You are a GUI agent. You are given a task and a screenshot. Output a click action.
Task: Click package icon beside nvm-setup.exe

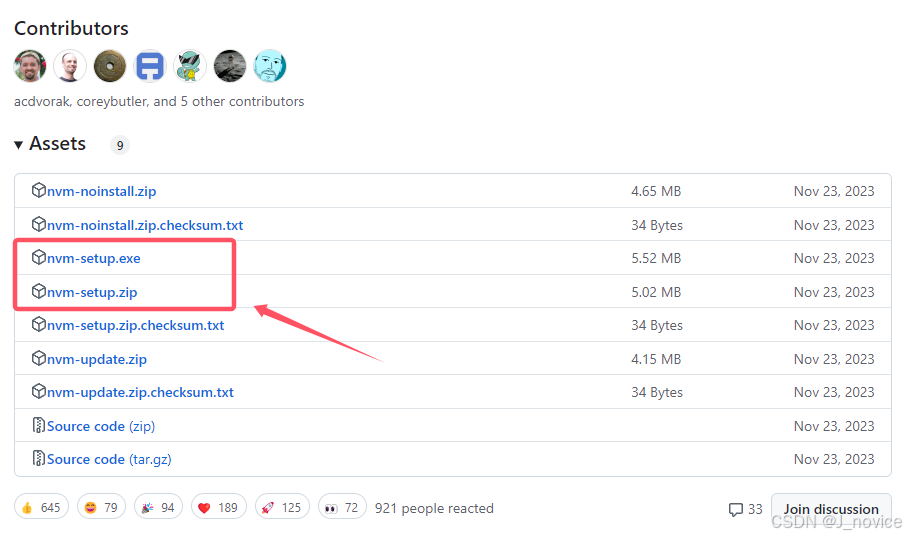(x=39, y=257)
